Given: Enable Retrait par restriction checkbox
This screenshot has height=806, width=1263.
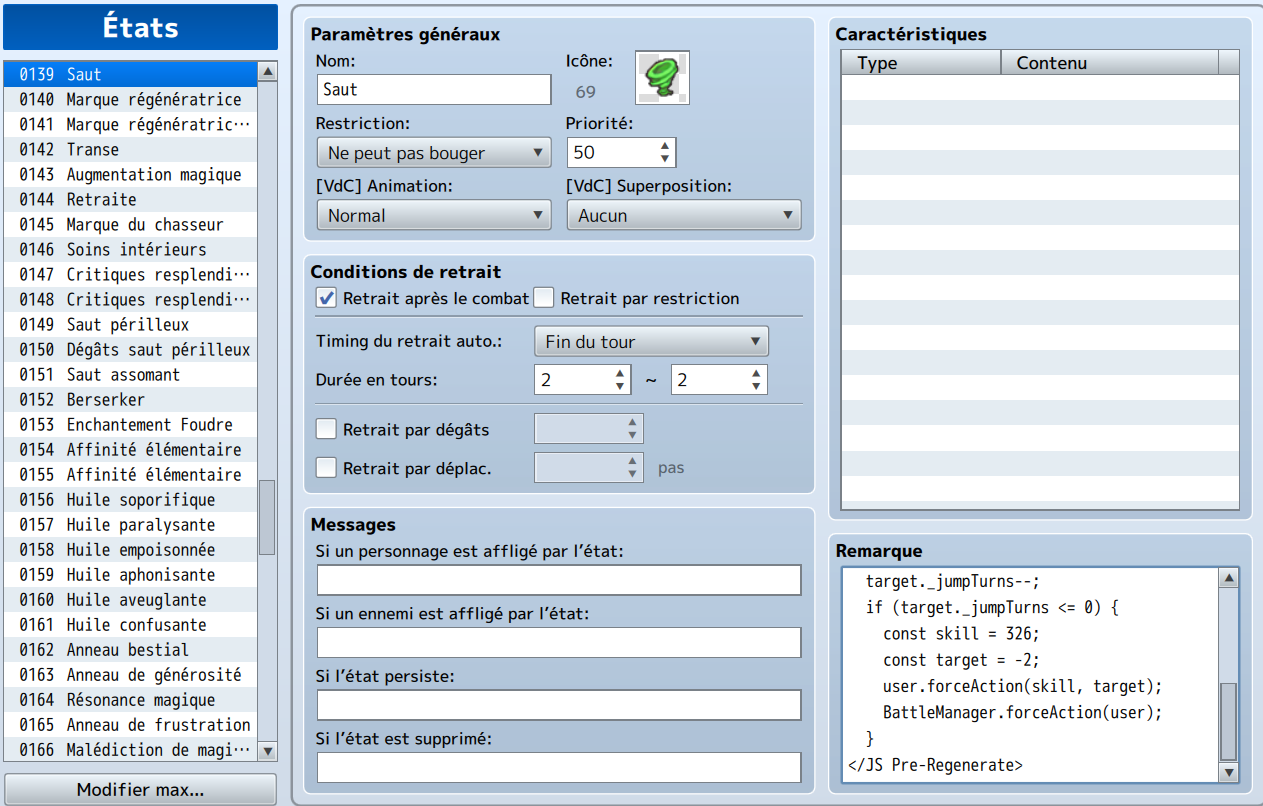Looking at the screenshot, I should 544,298.
